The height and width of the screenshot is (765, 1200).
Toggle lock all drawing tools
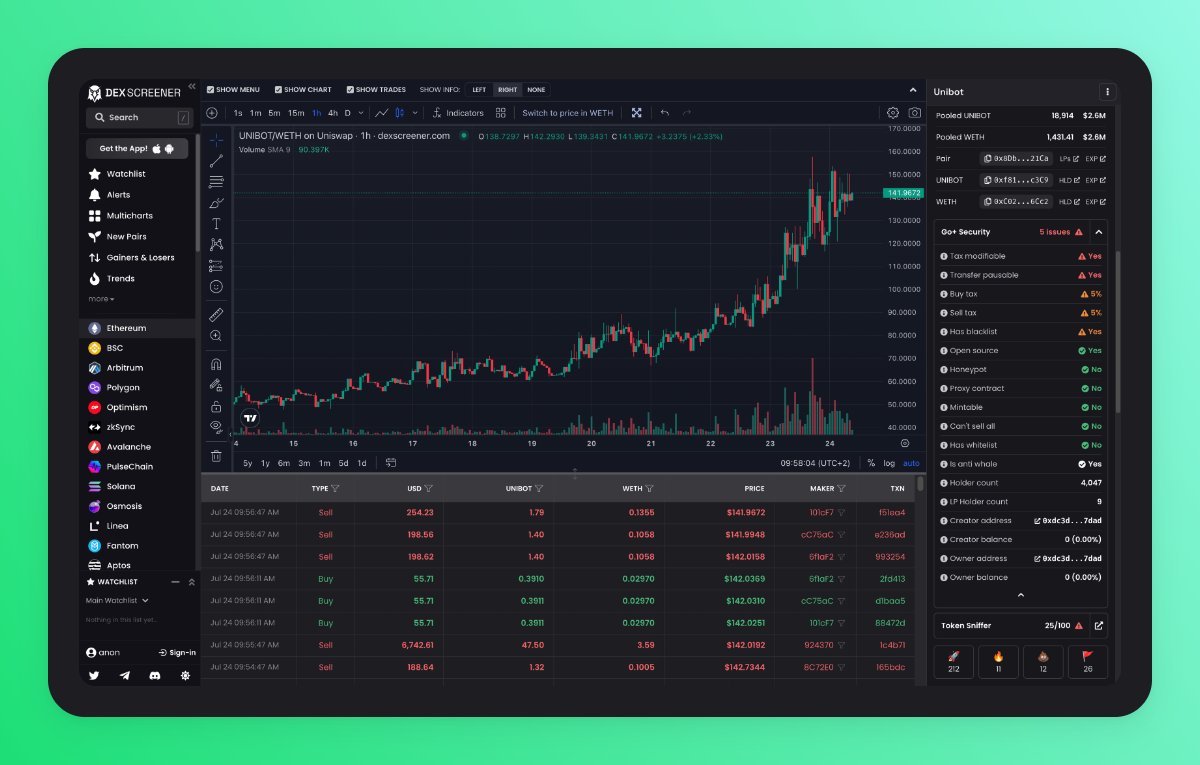216,407
